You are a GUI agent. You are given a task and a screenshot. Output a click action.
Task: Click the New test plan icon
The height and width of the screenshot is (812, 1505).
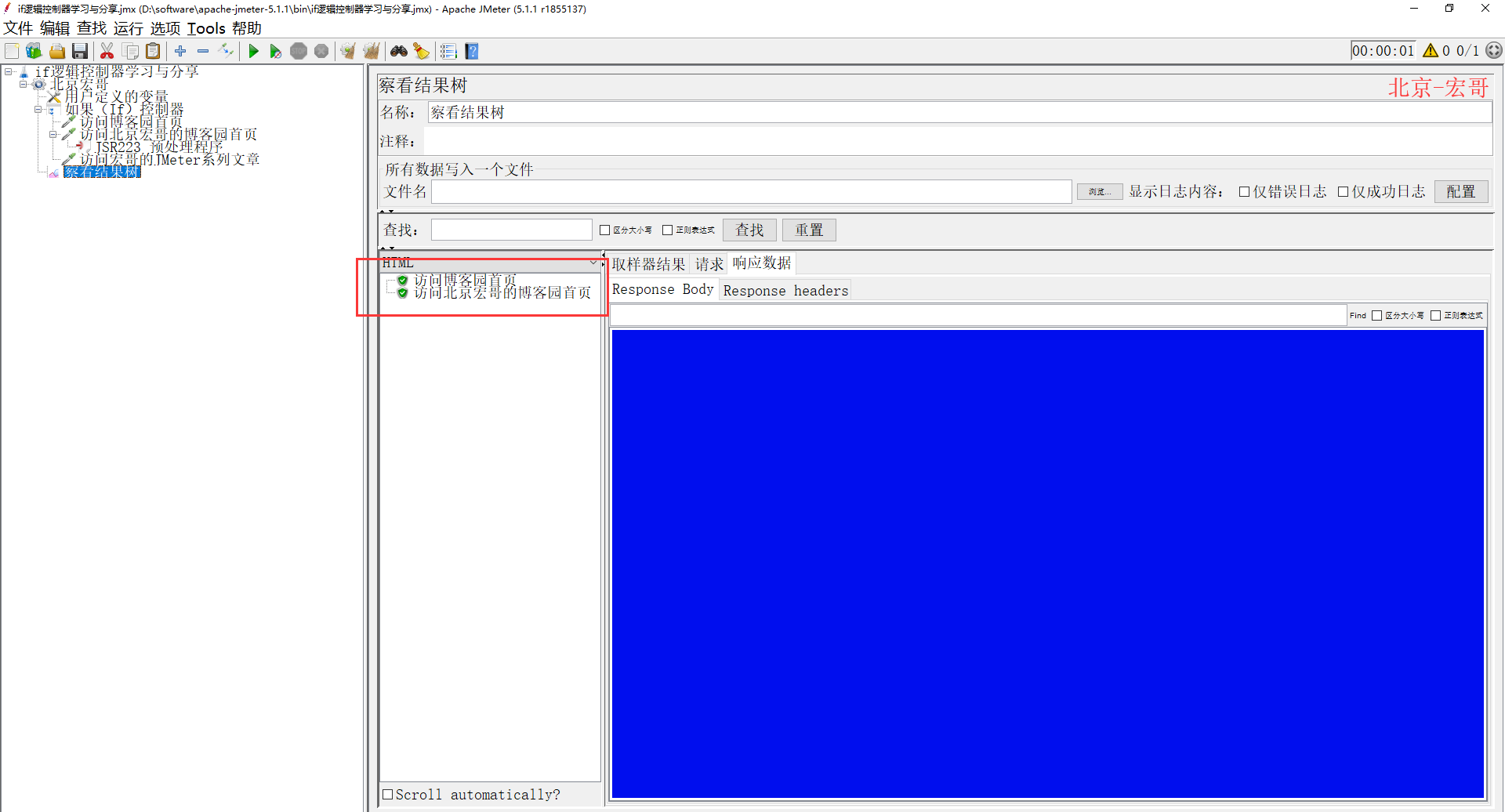click(x=12, y=51)
